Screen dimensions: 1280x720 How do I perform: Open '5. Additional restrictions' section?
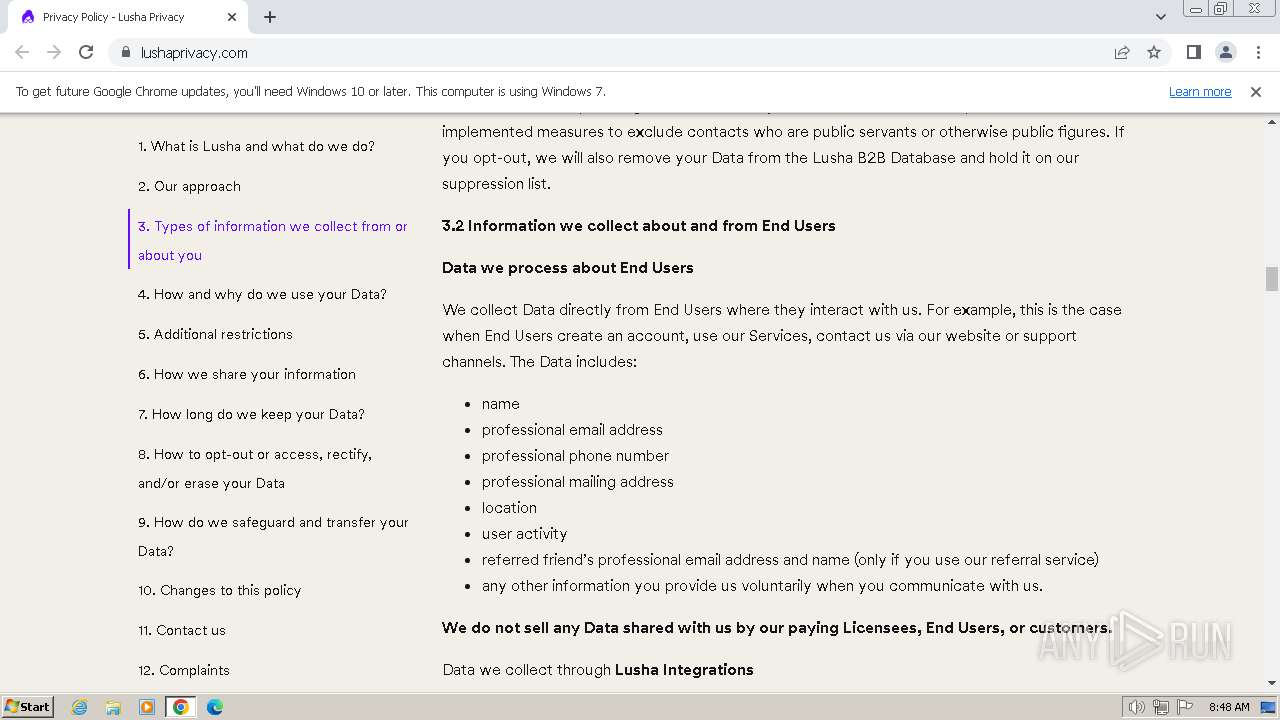(215, 334)
